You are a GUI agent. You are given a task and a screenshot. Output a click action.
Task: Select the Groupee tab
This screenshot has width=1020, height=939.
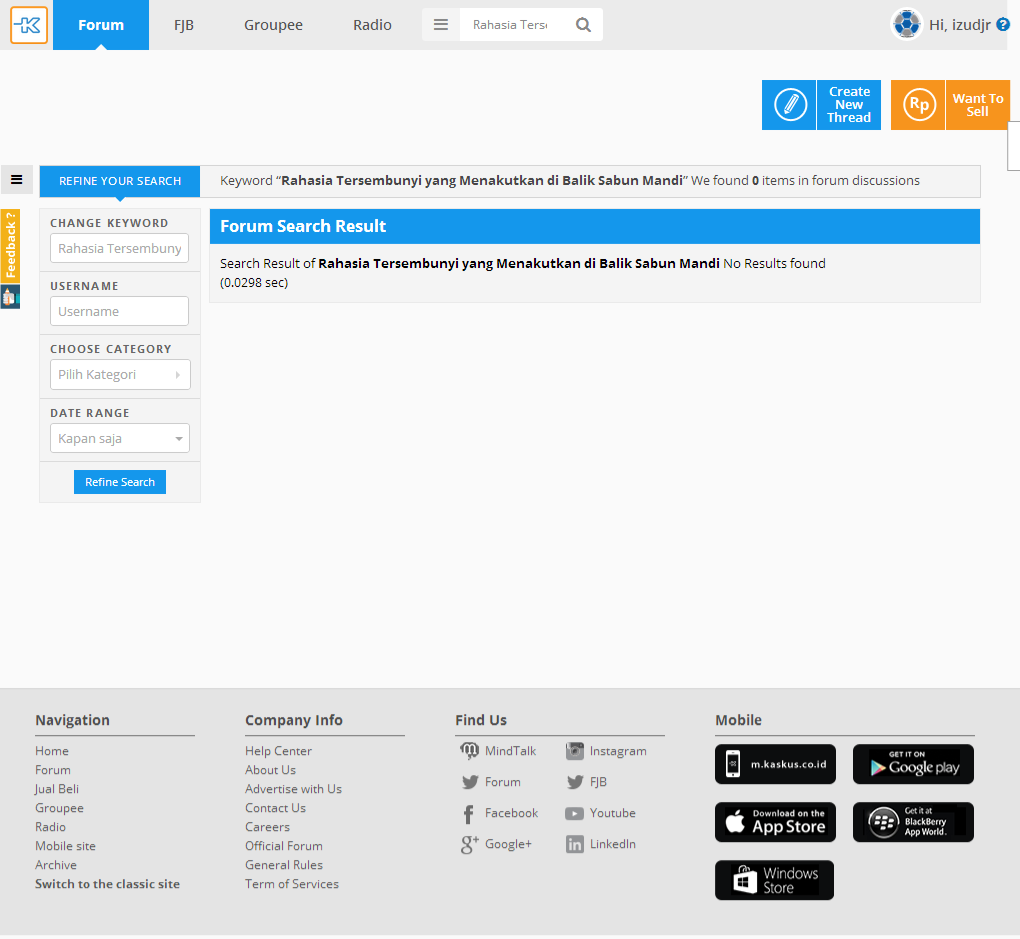(273, 25)
